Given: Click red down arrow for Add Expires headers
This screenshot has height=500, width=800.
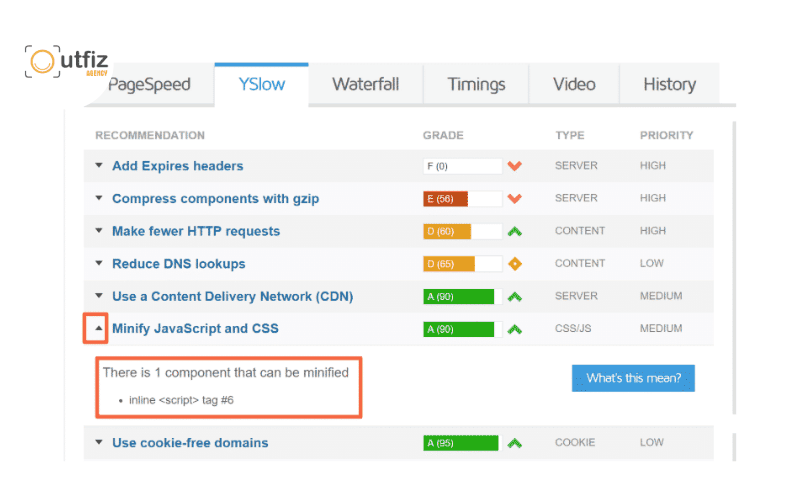Looking at the screenshot, I should (x=515, y=166).
